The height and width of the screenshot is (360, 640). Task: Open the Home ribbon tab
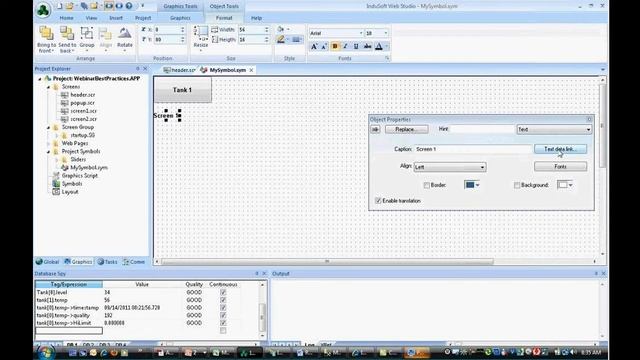(x=67, y=18)
